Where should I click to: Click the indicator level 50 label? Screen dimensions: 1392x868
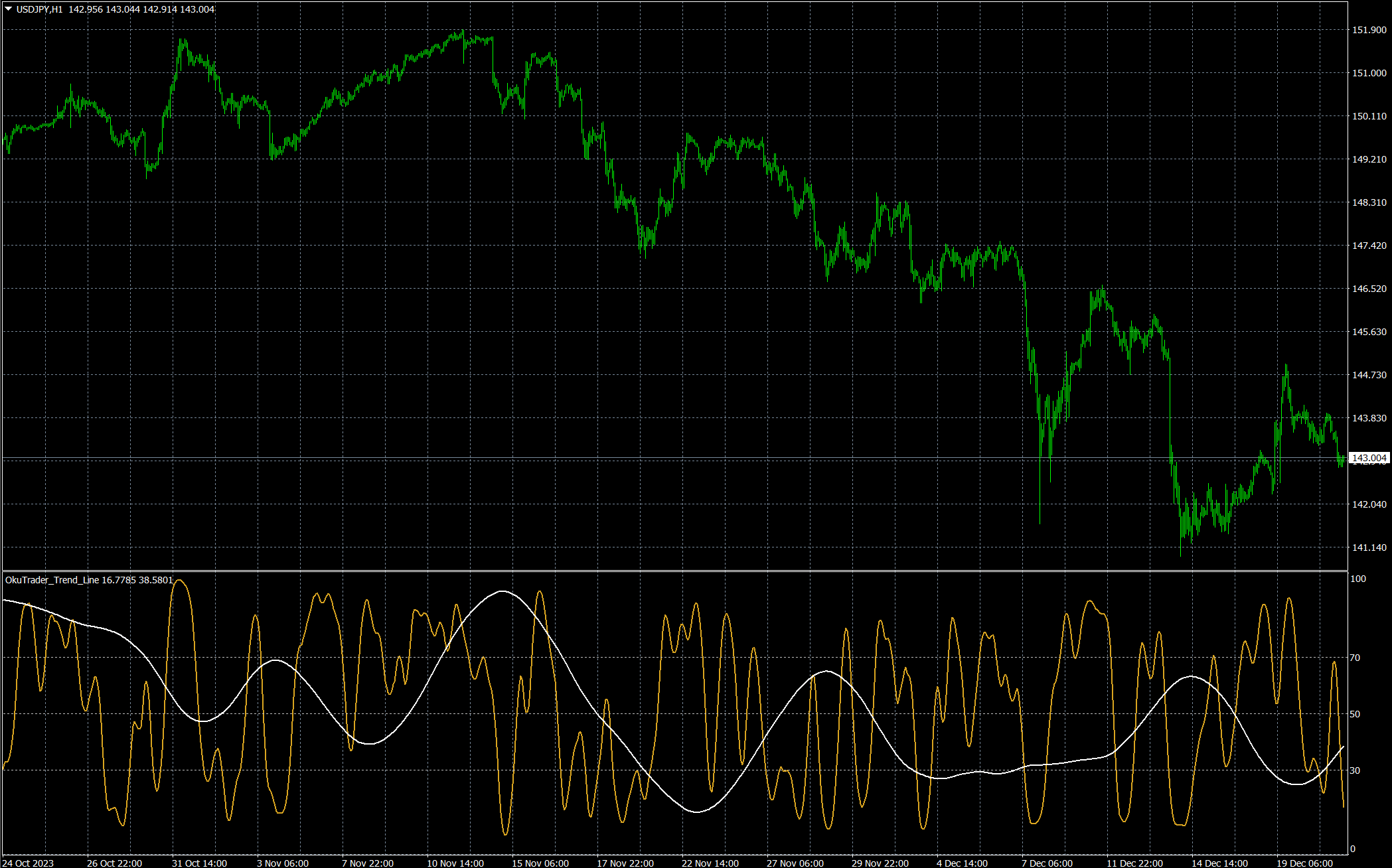pos(1355,714)
